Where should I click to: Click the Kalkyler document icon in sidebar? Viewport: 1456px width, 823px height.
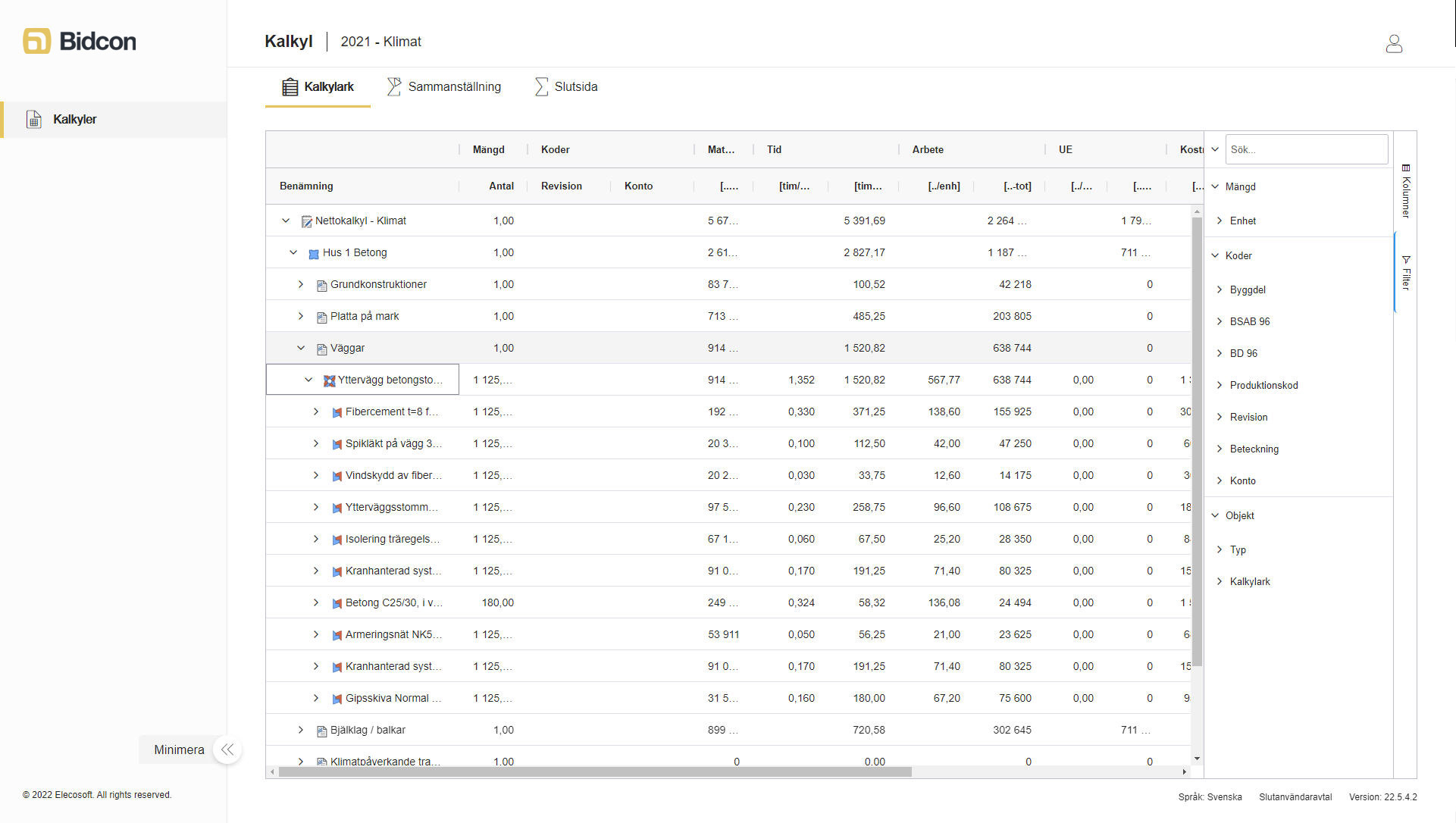pyautogui.click(x=33, y=119)
